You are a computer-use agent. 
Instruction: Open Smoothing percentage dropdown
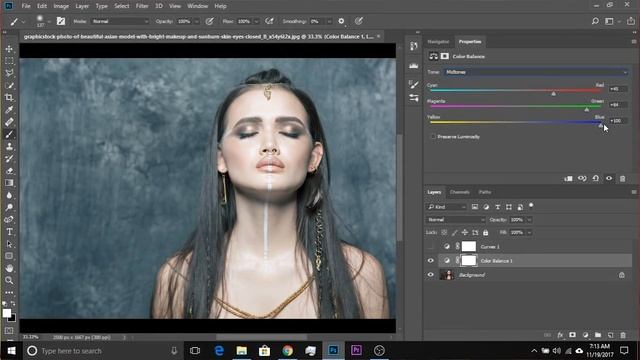pos(329,21)
